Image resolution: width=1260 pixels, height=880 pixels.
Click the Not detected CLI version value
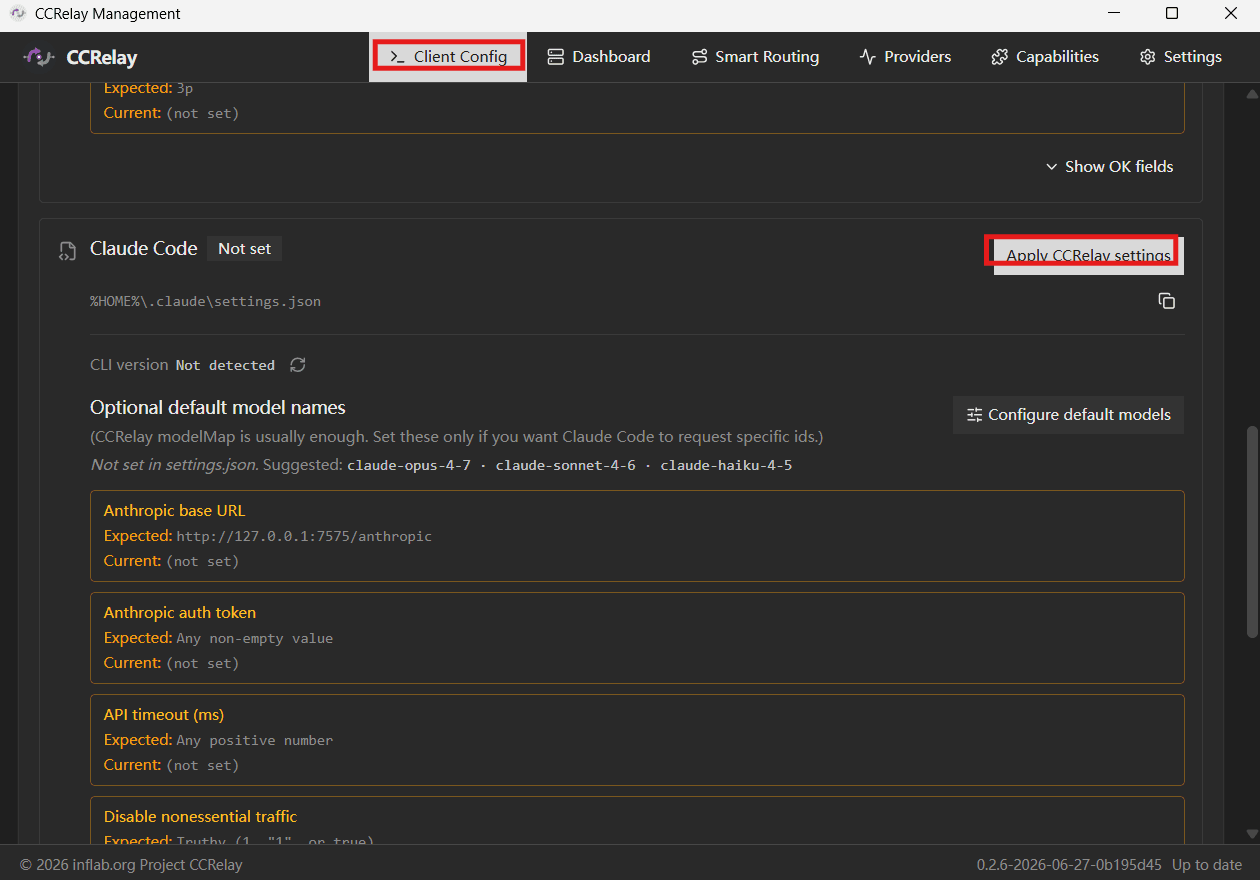(225, 366)
